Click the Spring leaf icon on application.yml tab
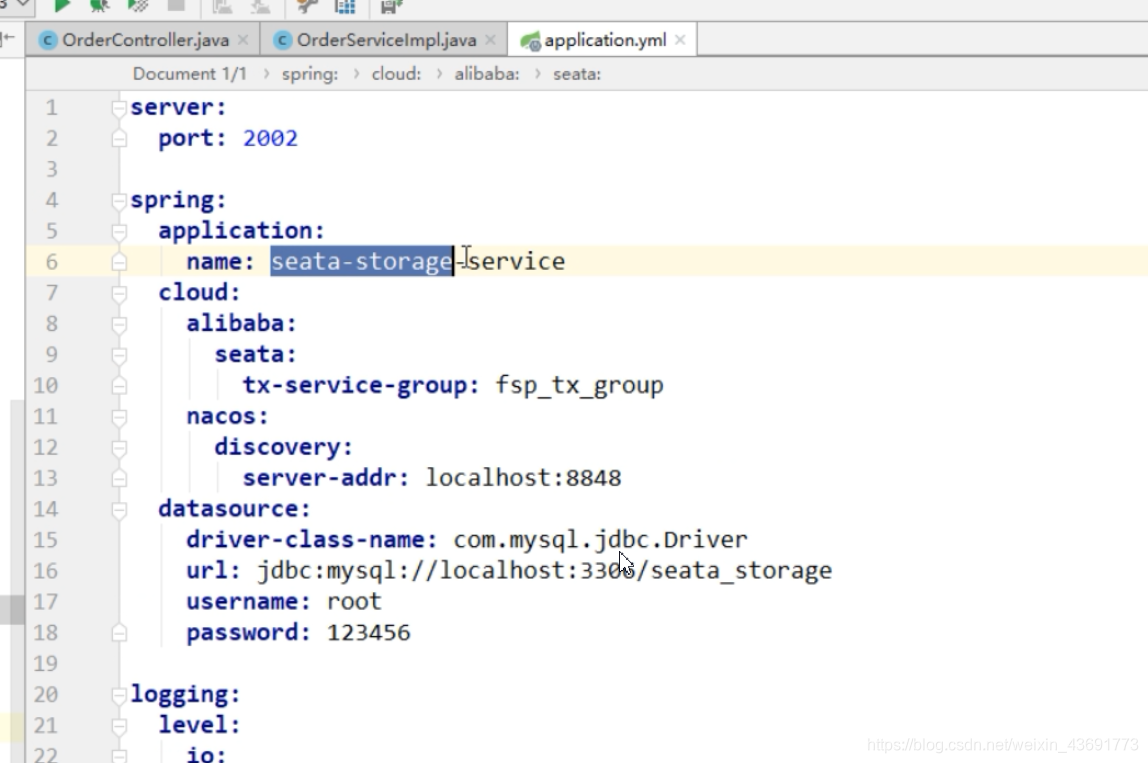This screenshot has width=1148, height=763. 530,41
